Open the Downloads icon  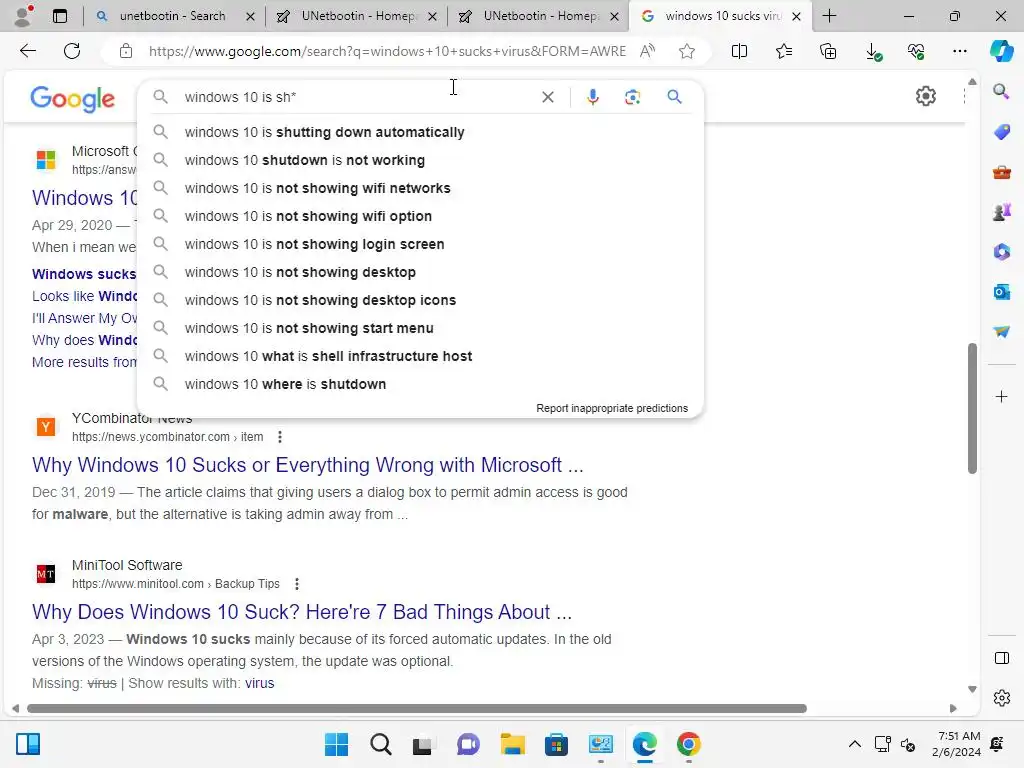[x=872, y=51]
